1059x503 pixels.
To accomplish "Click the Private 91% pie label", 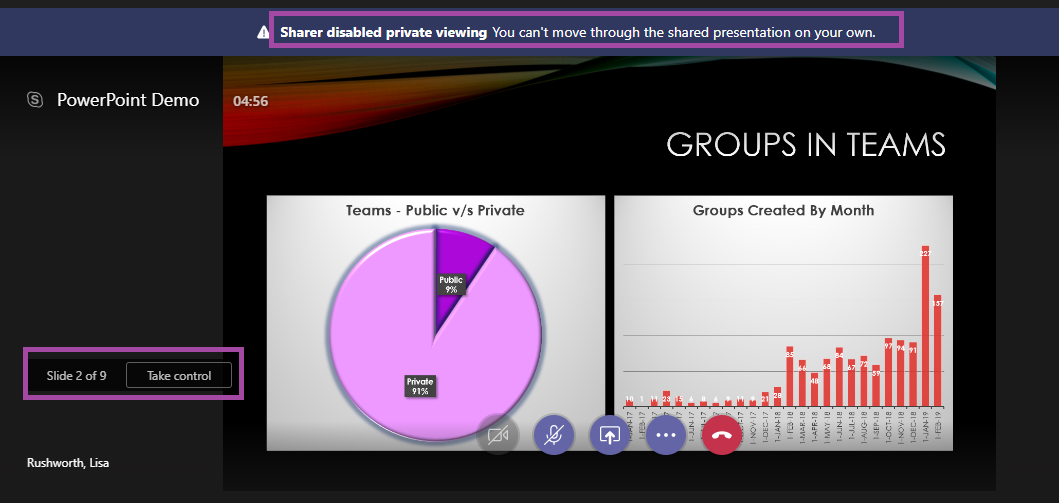I will click(419, 386).
